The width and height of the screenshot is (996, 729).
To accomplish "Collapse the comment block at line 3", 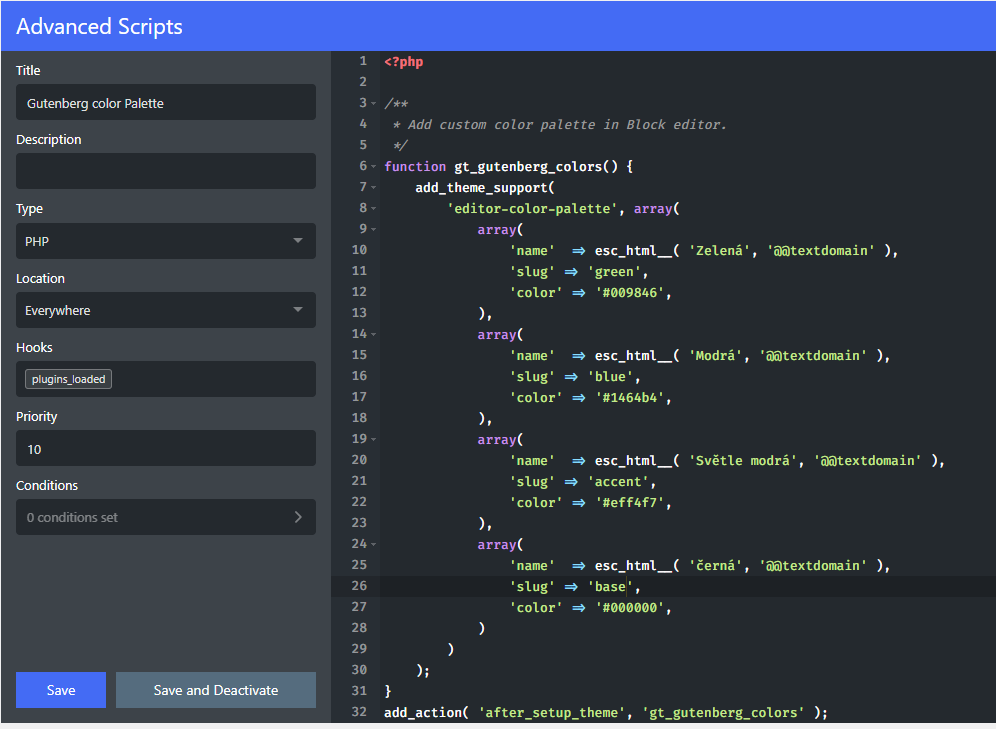I will tap(374, 104).
